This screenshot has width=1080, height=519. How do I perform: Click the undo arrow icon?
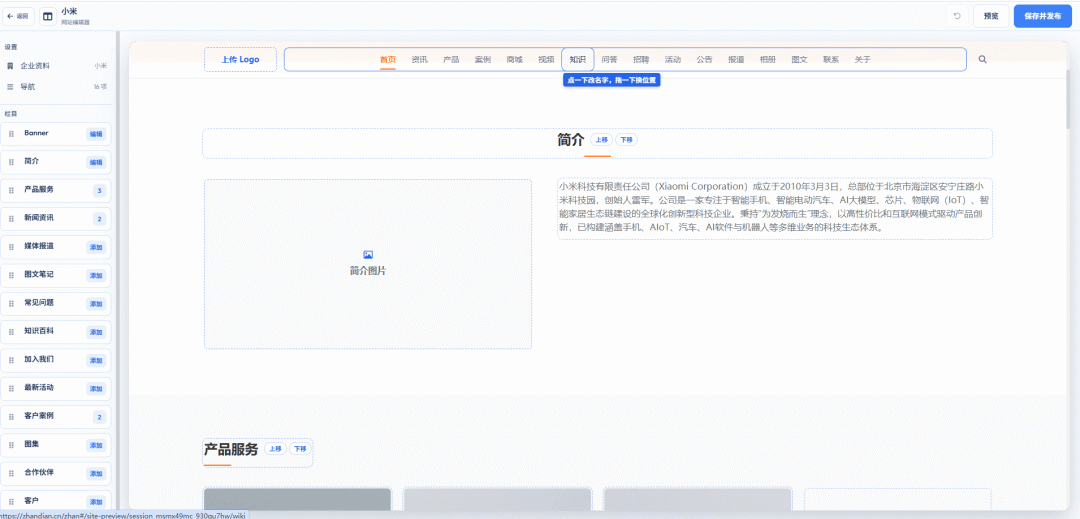[x=957, y=16]
